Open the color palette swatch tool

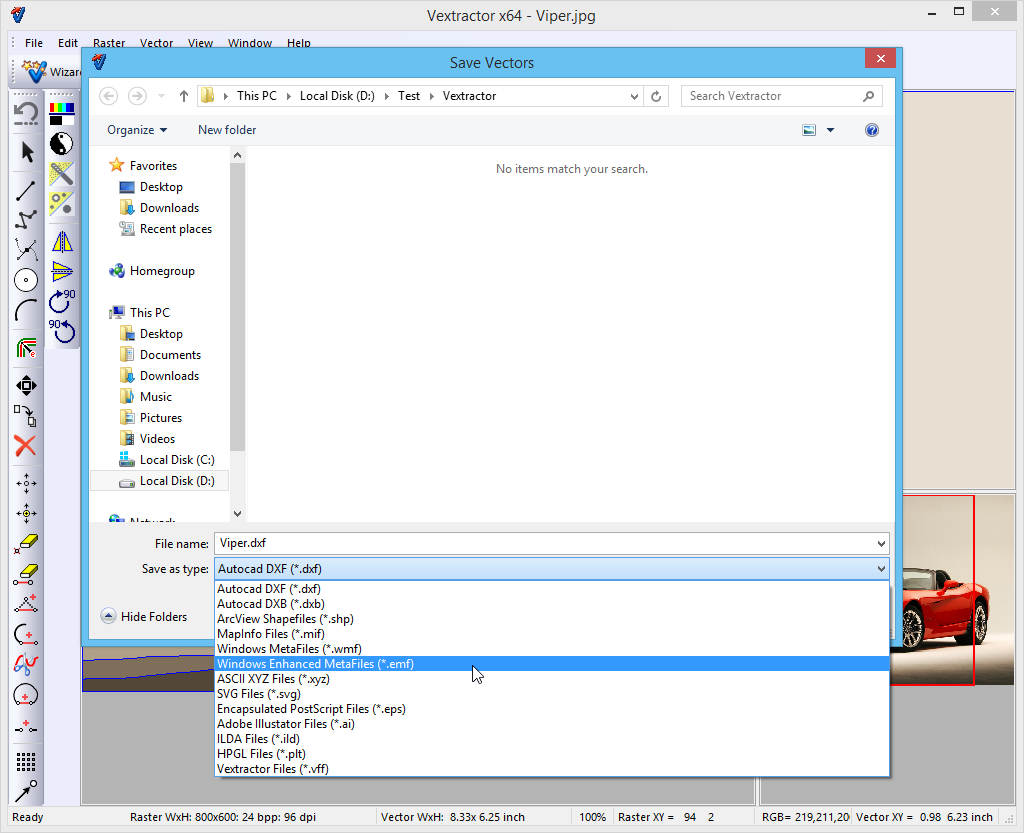coord(62,112)
